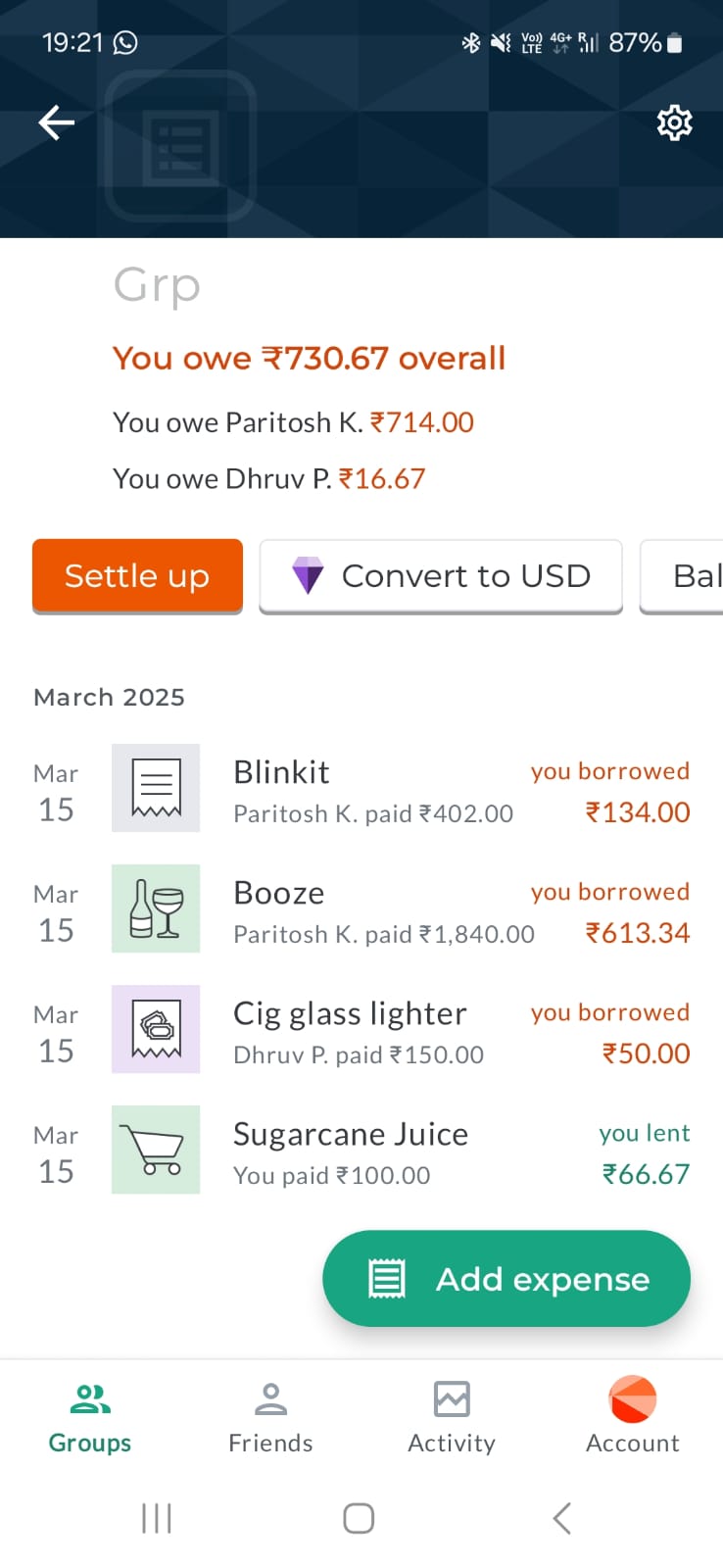Tap the Sugarcane Juice shopping cart icon

(156, 1150)
